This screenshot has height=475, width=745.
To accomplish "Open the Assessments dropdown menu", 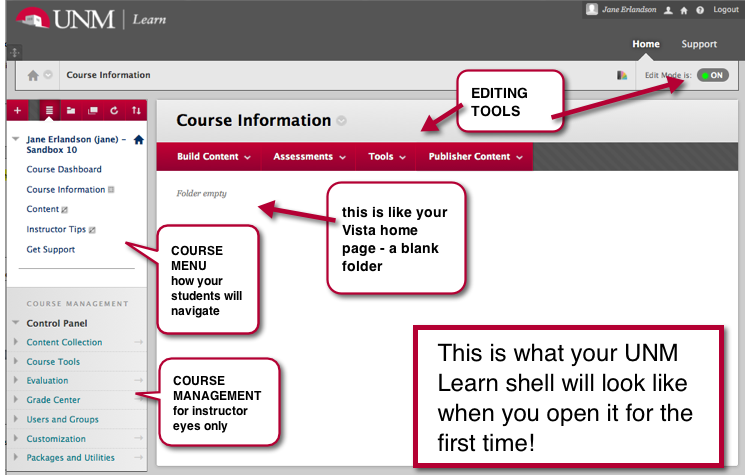I will (309, 157).
